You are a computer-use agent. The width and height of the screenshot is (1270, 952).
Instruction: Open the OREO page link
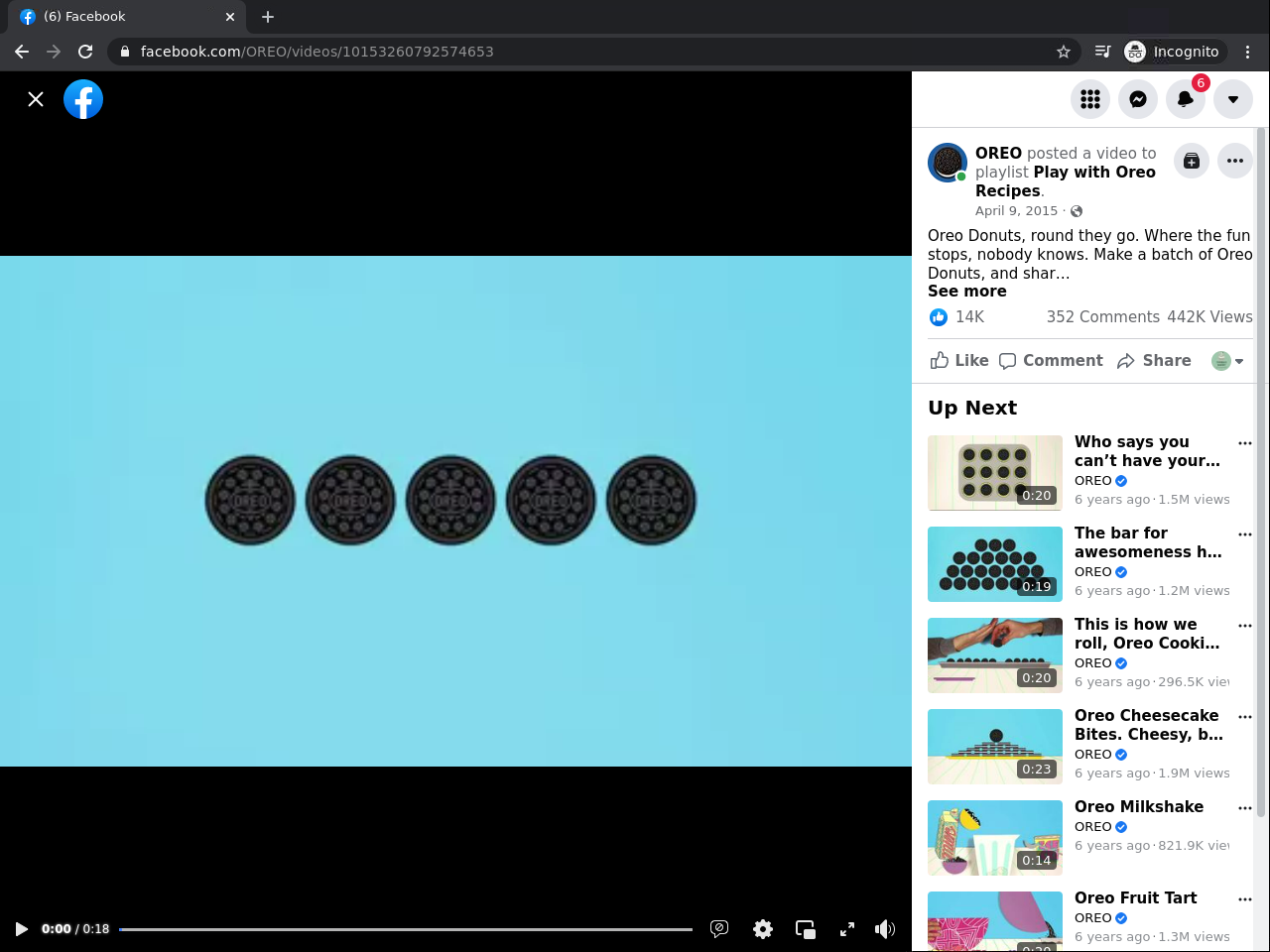(x=998, y=153)
